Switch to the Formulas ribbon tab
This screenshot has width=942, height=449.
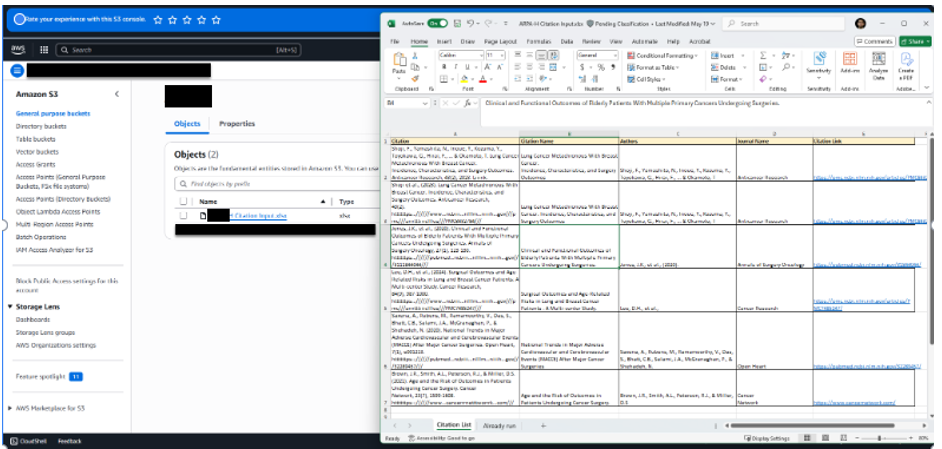(x=539, y=41)
